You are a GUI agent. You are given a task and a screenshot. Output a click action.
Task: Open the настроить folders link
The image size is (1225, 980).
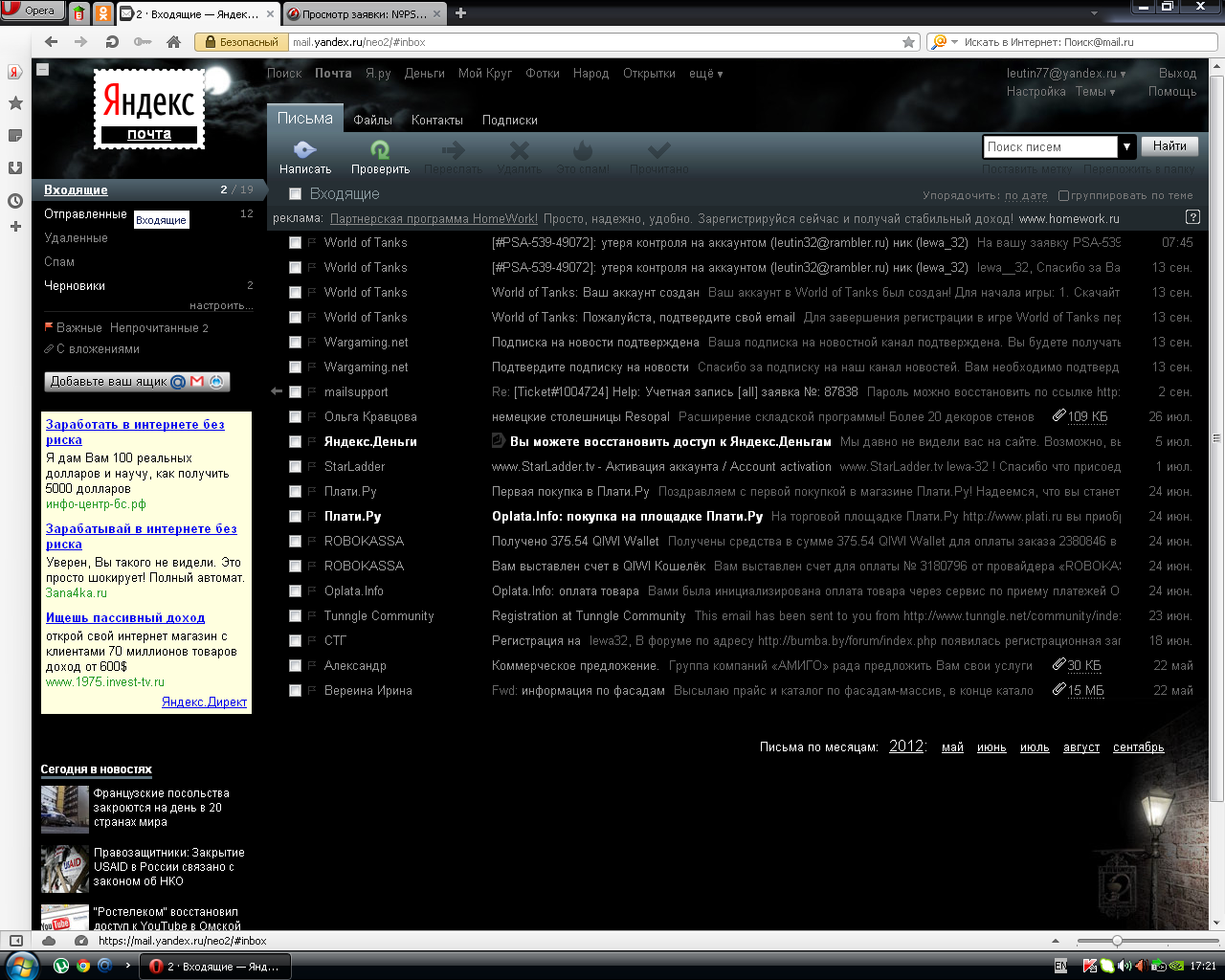221,306
